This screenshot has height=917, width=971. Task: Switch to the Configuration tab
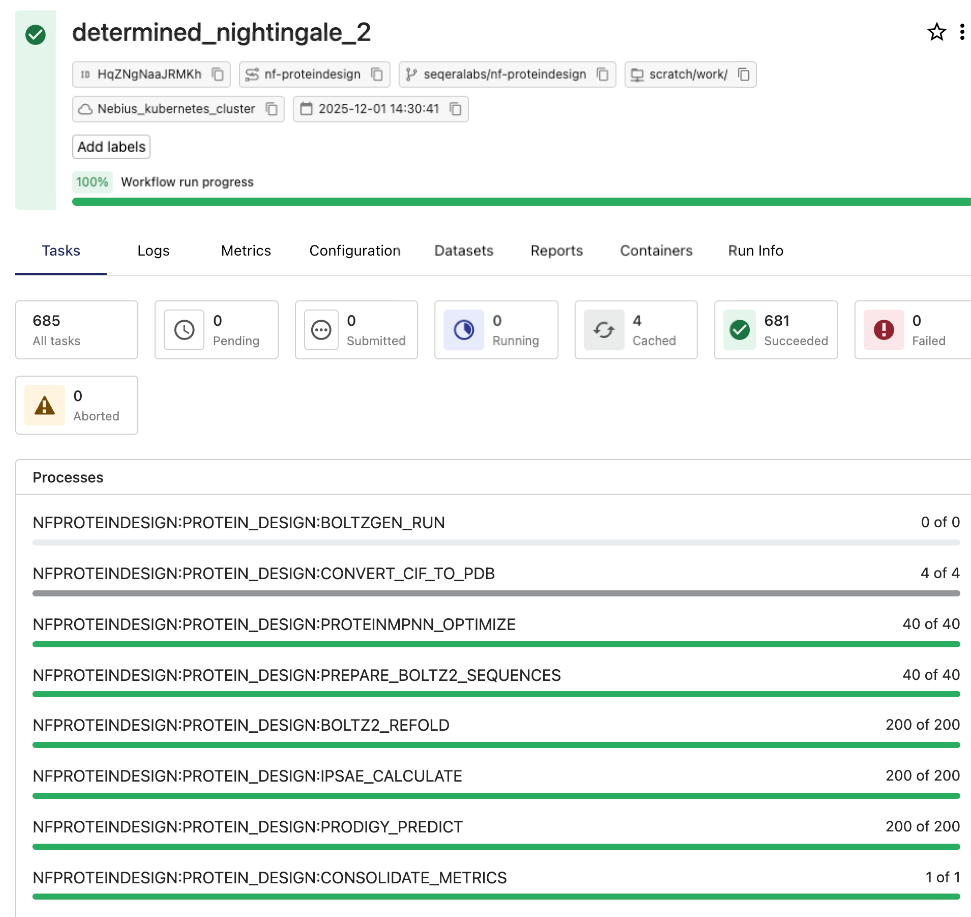[x=354, y=251]
